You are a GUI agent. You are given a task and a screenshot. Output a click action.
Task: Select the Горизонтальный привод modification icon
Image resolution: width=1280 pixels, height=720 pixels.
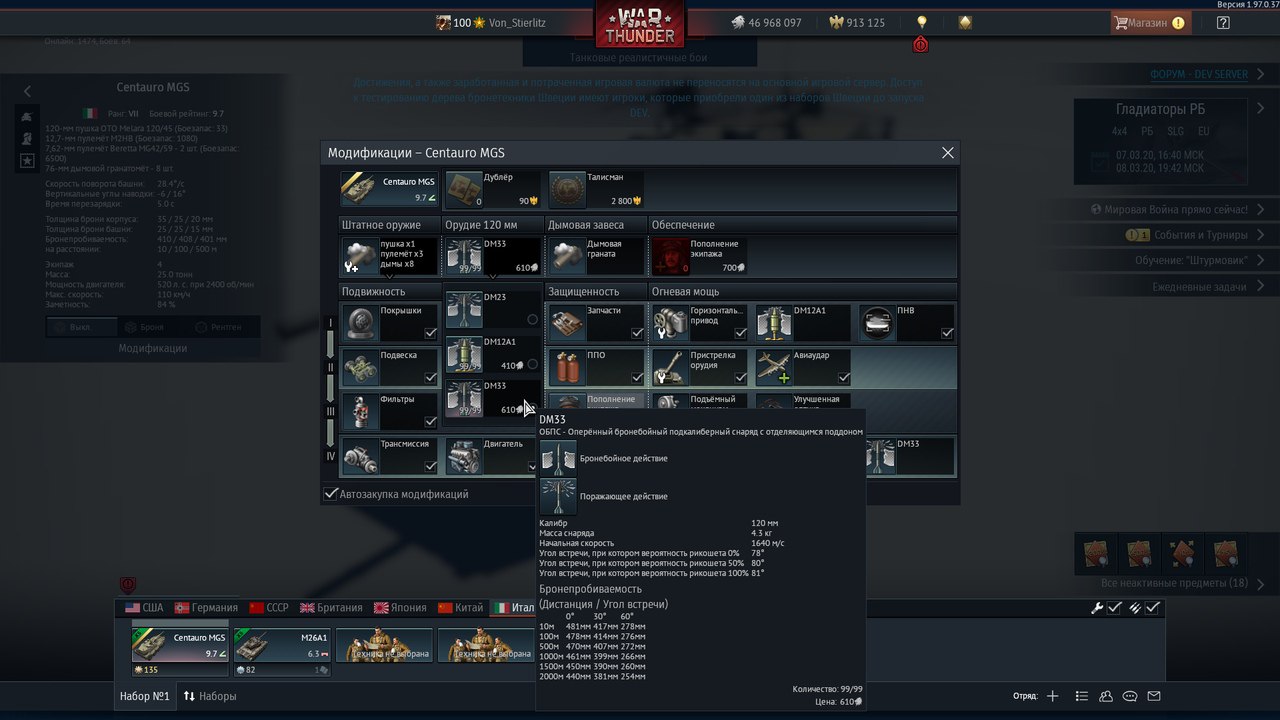click(670, 323)
